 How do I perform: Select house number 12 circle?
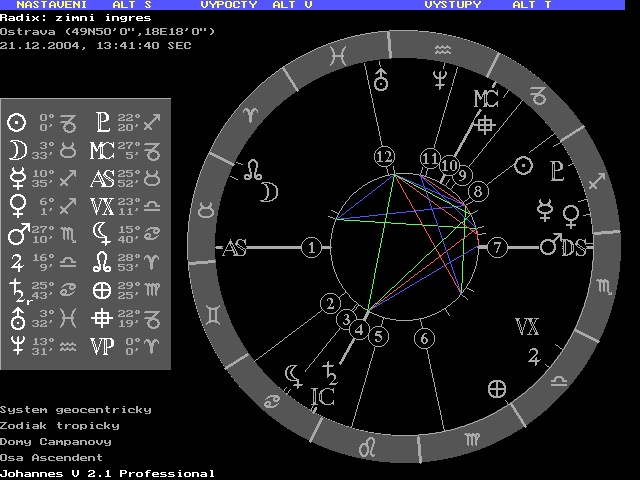pos(384,157)
